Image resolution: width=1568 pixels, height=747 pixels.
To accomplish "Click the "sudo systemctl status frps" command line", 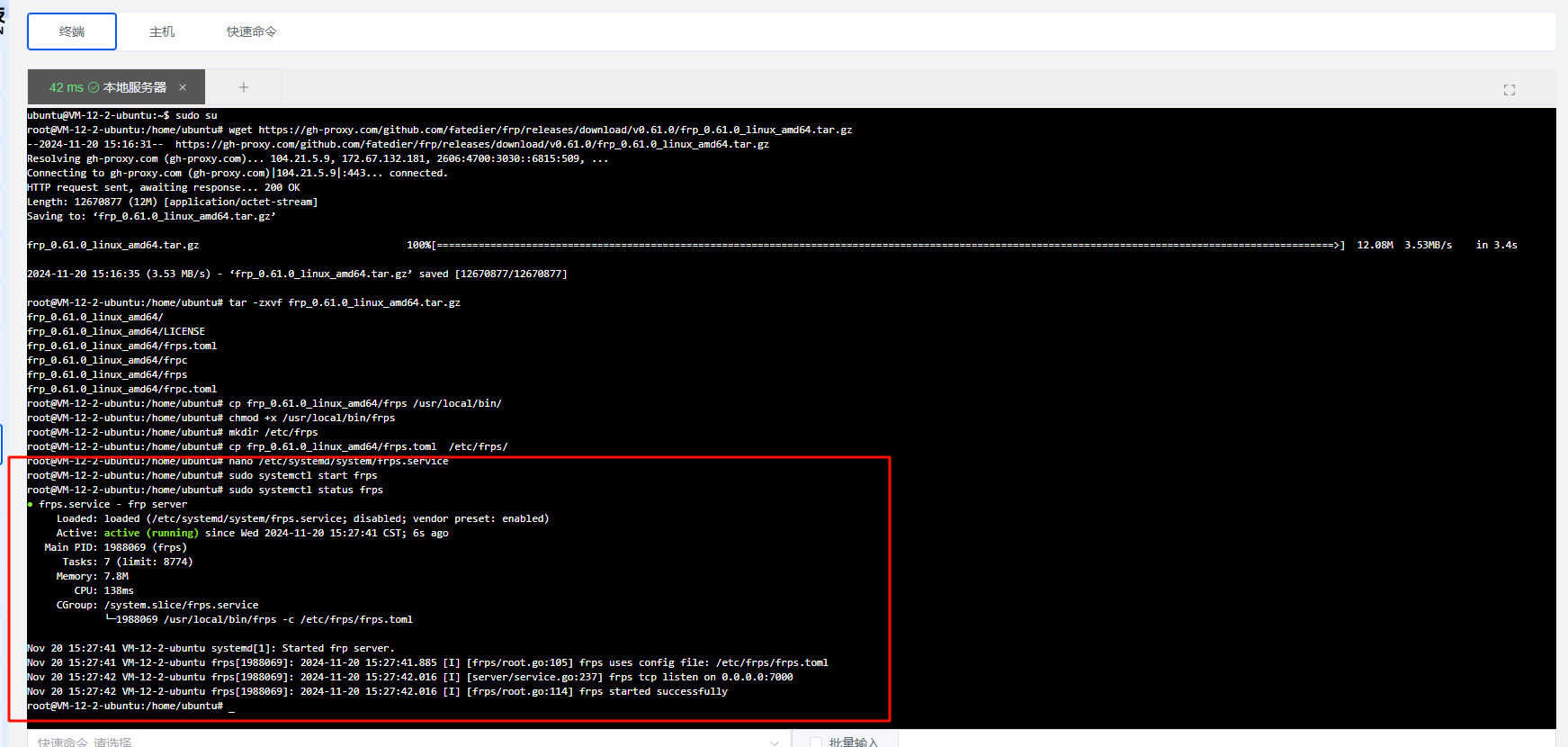I will [305, 490].
